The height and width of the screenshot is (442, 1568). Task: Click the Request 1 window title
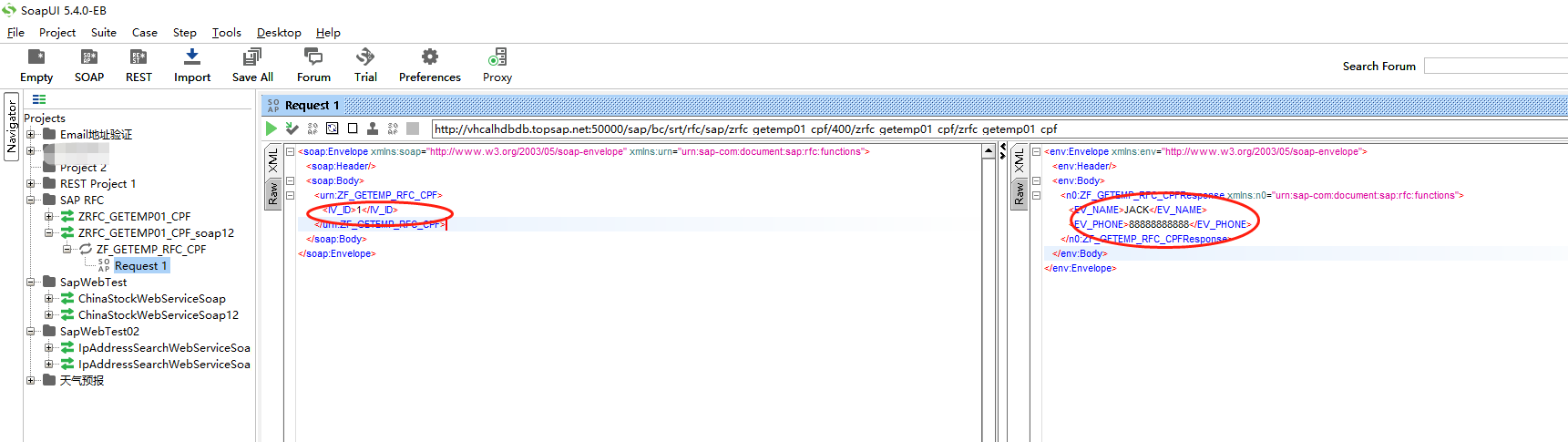point(312,105)
